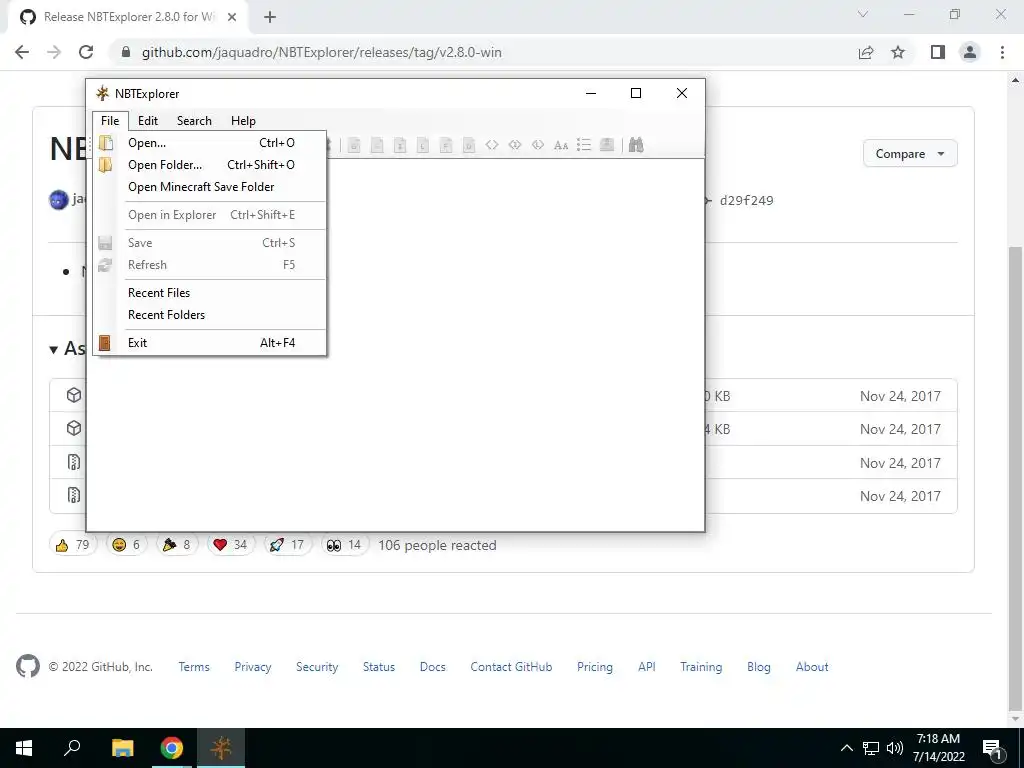The height and width of the screenshot is (768, 1024).
Task: Open the volume control in tray
Action: pyautogui.click(x=895, y=748)
